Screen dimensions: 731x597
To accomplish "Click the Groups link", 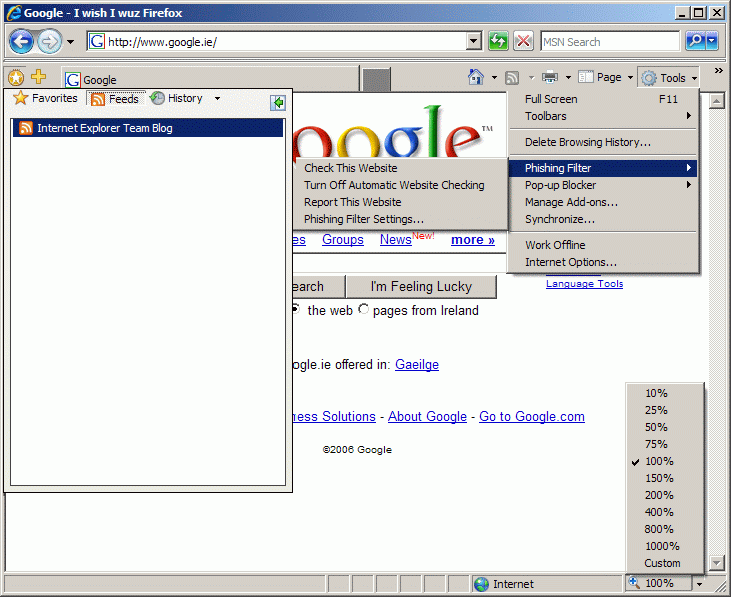I will tap(343, 240).
